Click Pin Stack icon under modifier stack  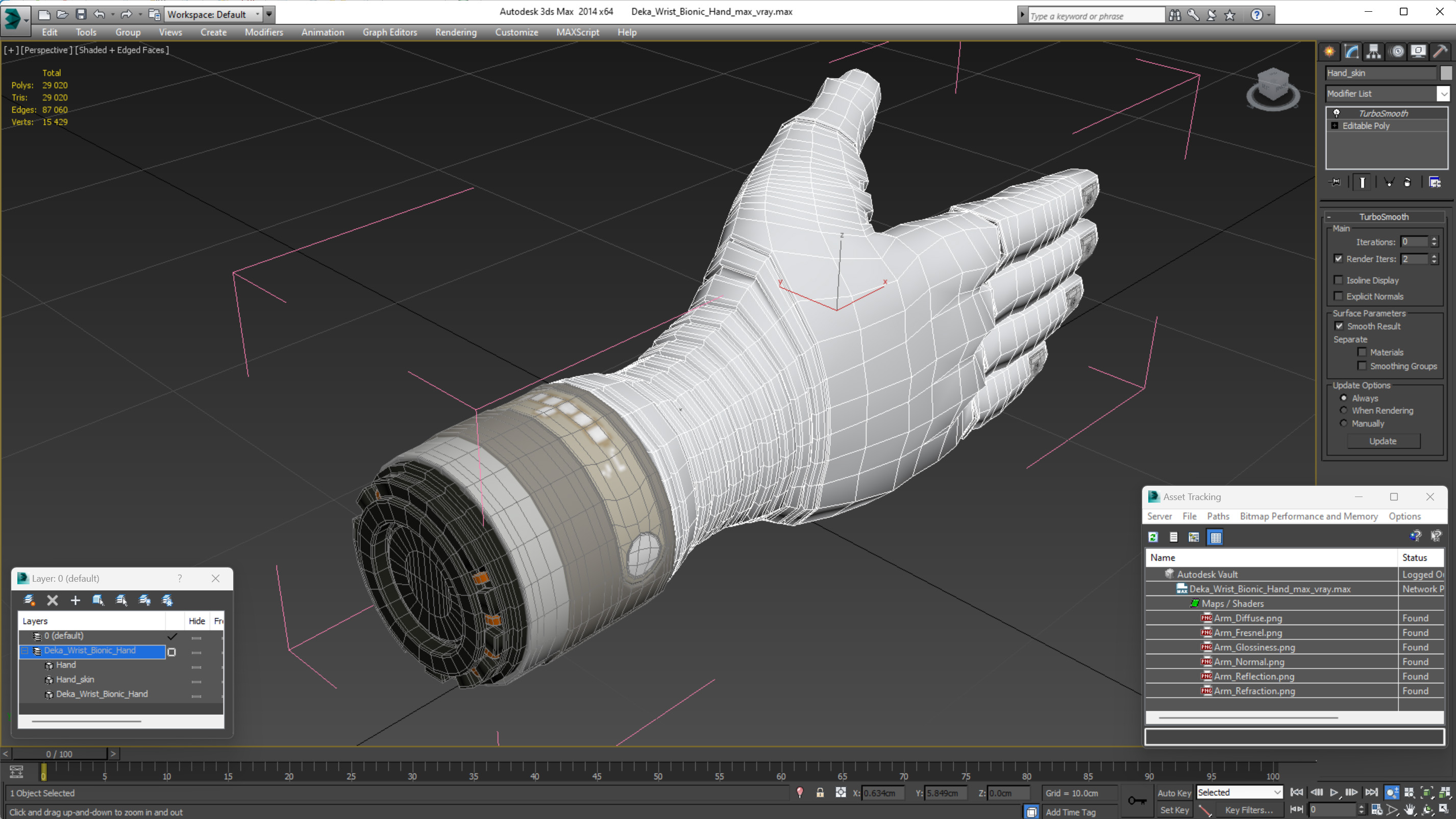click(1335, 182)
